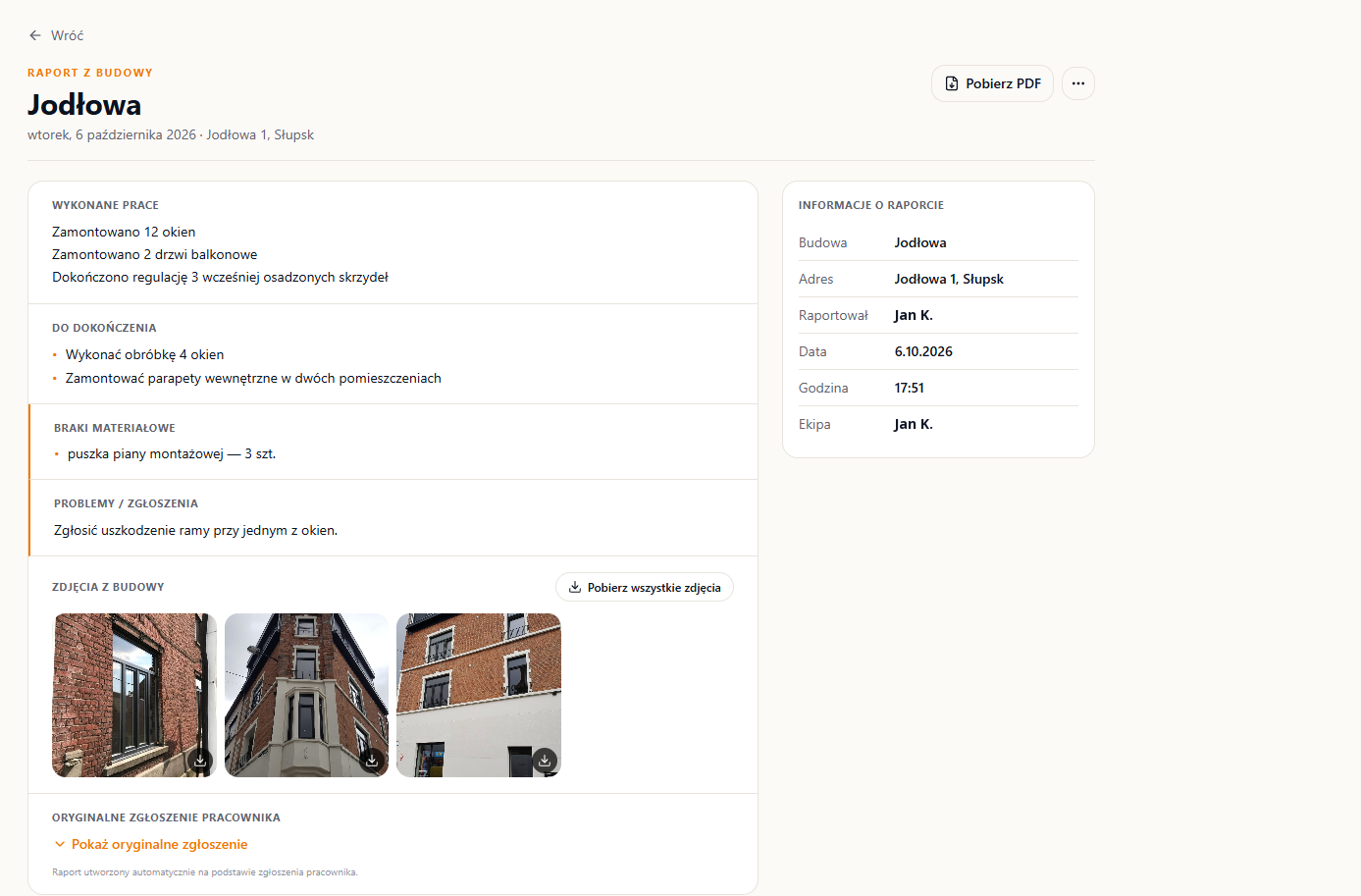The height and width of the screenshot is (896, 1361).
Task: Click 'puszka piany montażowej — 3 szt.'
Action: (172, 453)
